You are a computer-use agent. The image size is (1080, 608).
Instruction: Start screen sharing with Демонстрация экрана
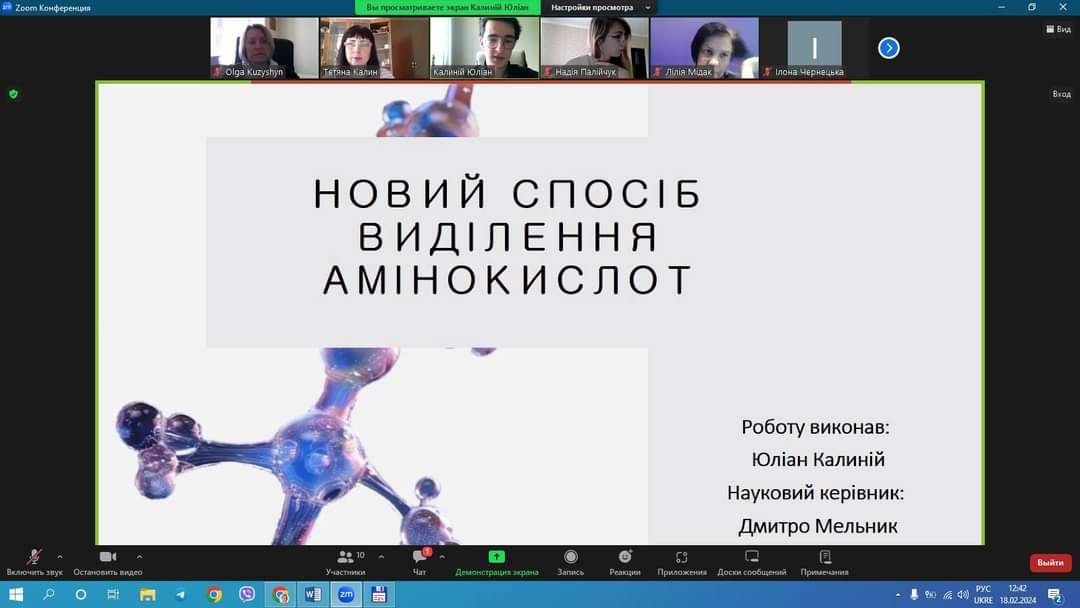(497, 562)
